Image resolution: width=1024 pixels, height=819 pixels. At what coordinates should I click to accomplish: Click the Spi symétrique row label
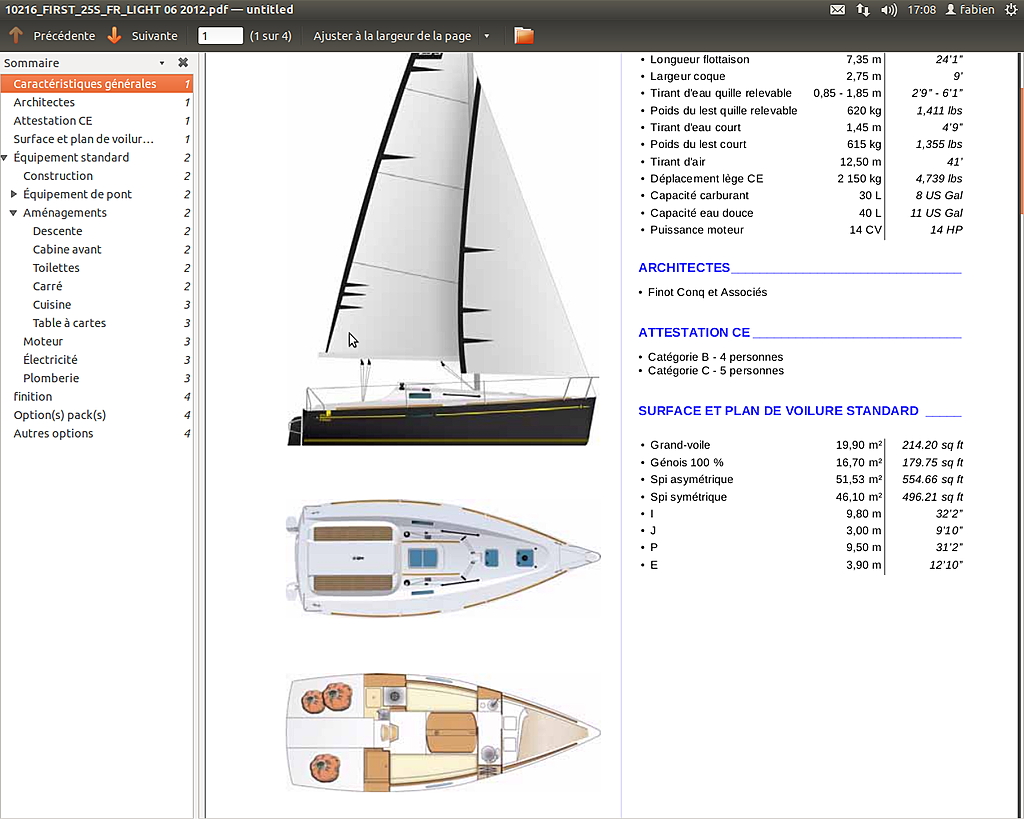[688, 497]
